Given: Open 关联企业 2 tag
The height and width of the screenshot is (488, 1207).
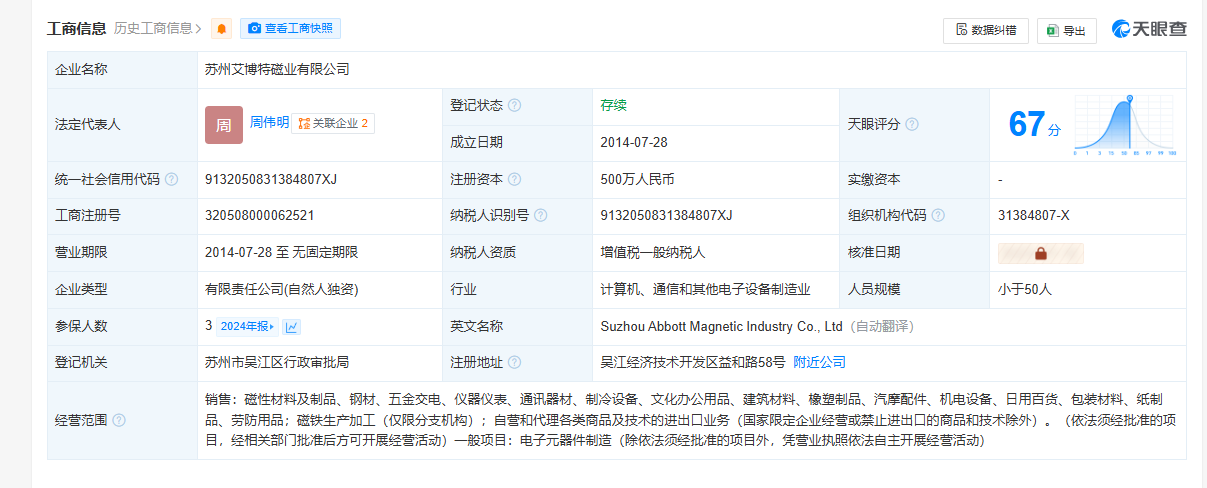Looking at the screenshot, I should (333, 124).
